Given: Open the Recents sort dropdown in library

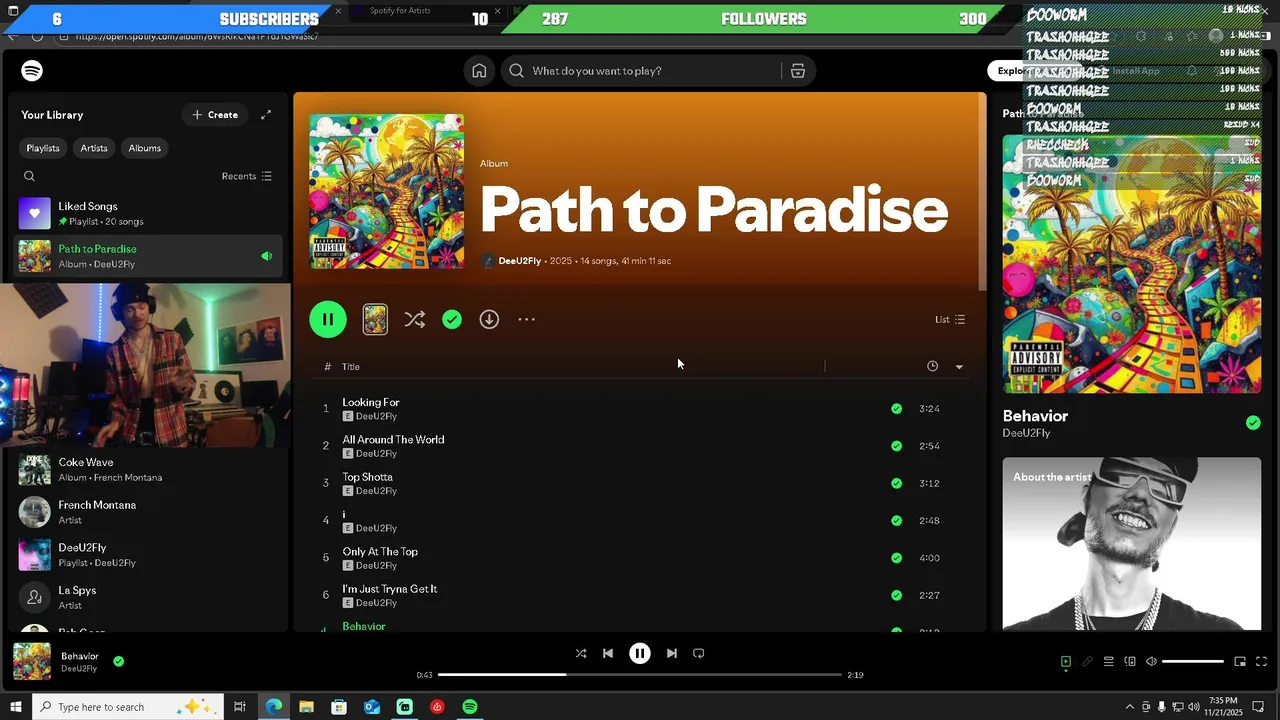Looking at the screenshot, I should coord(247,176).
